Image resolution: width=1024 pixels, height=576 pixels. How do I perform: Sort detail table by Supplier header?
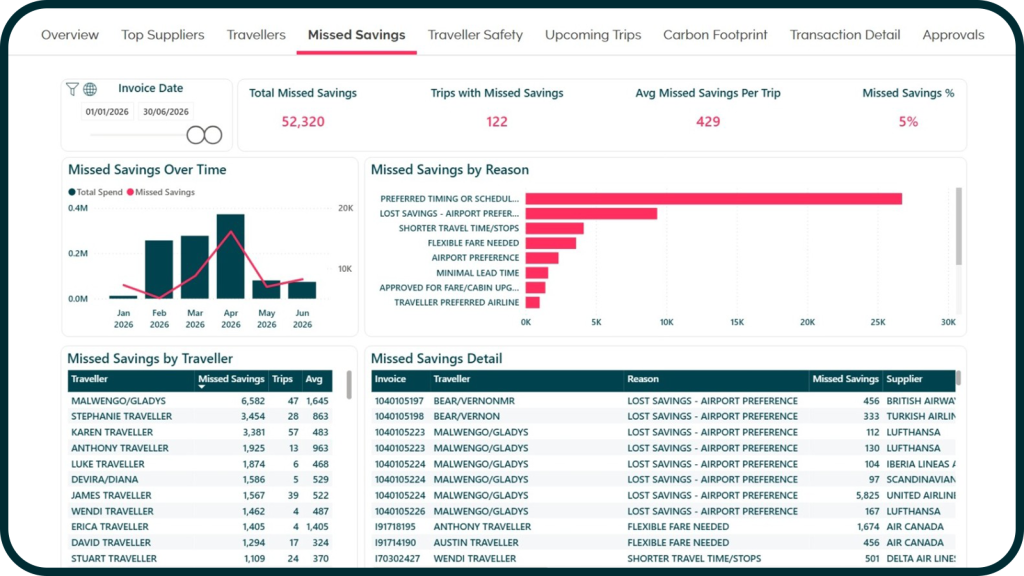904,379
